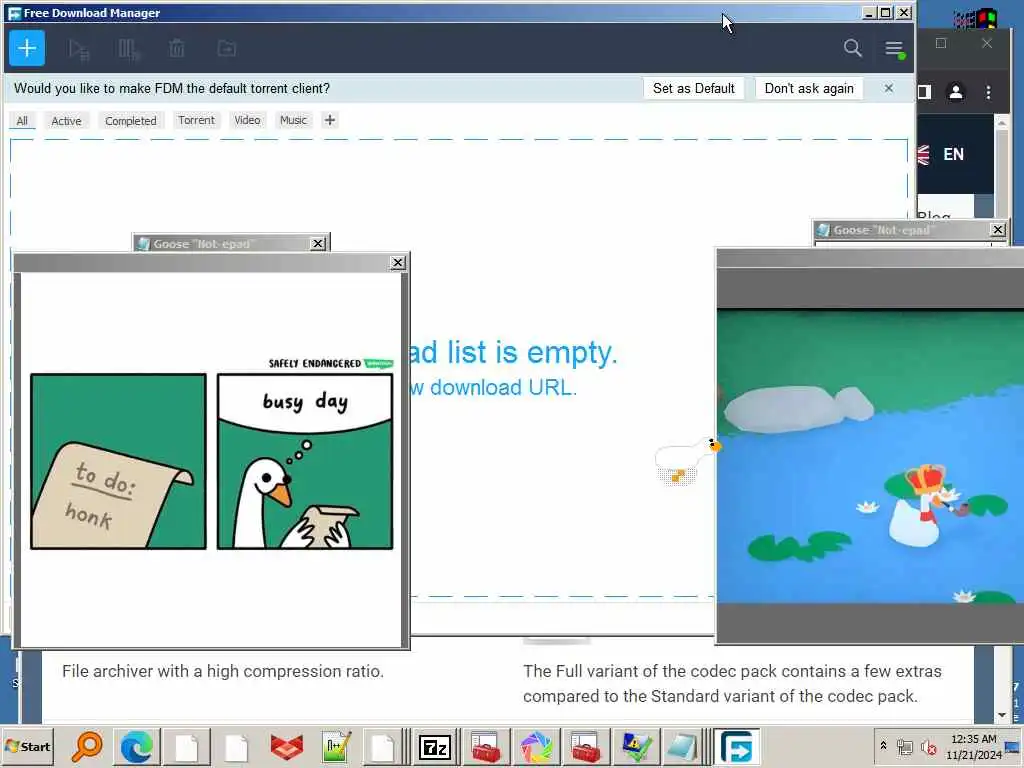Click the red fox Comodo taskbar icon
1024x768 pixels.
click(x=286, y=746)
